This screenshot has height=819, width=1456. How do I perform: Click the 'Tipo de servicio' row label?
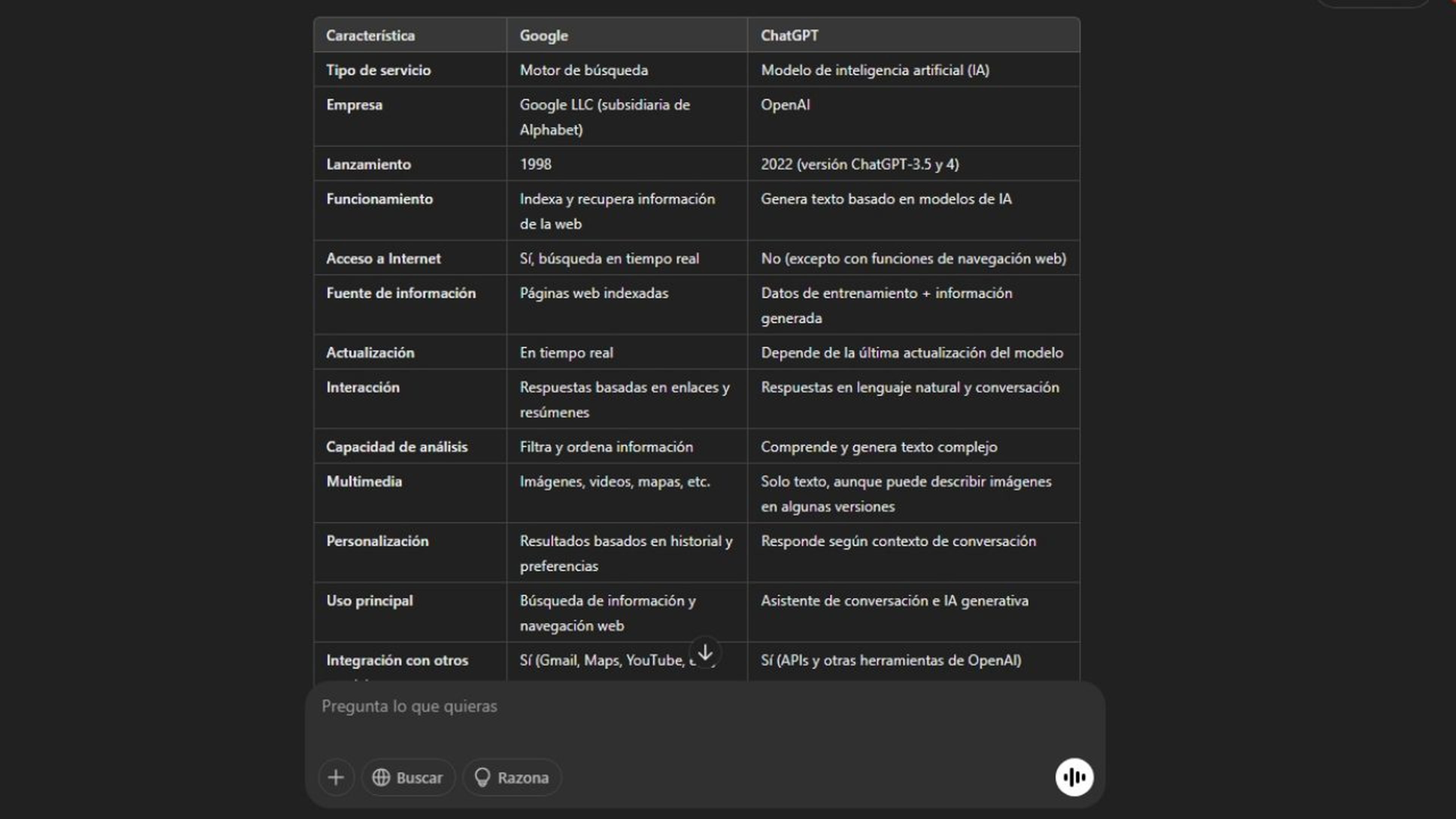(378, 70)
